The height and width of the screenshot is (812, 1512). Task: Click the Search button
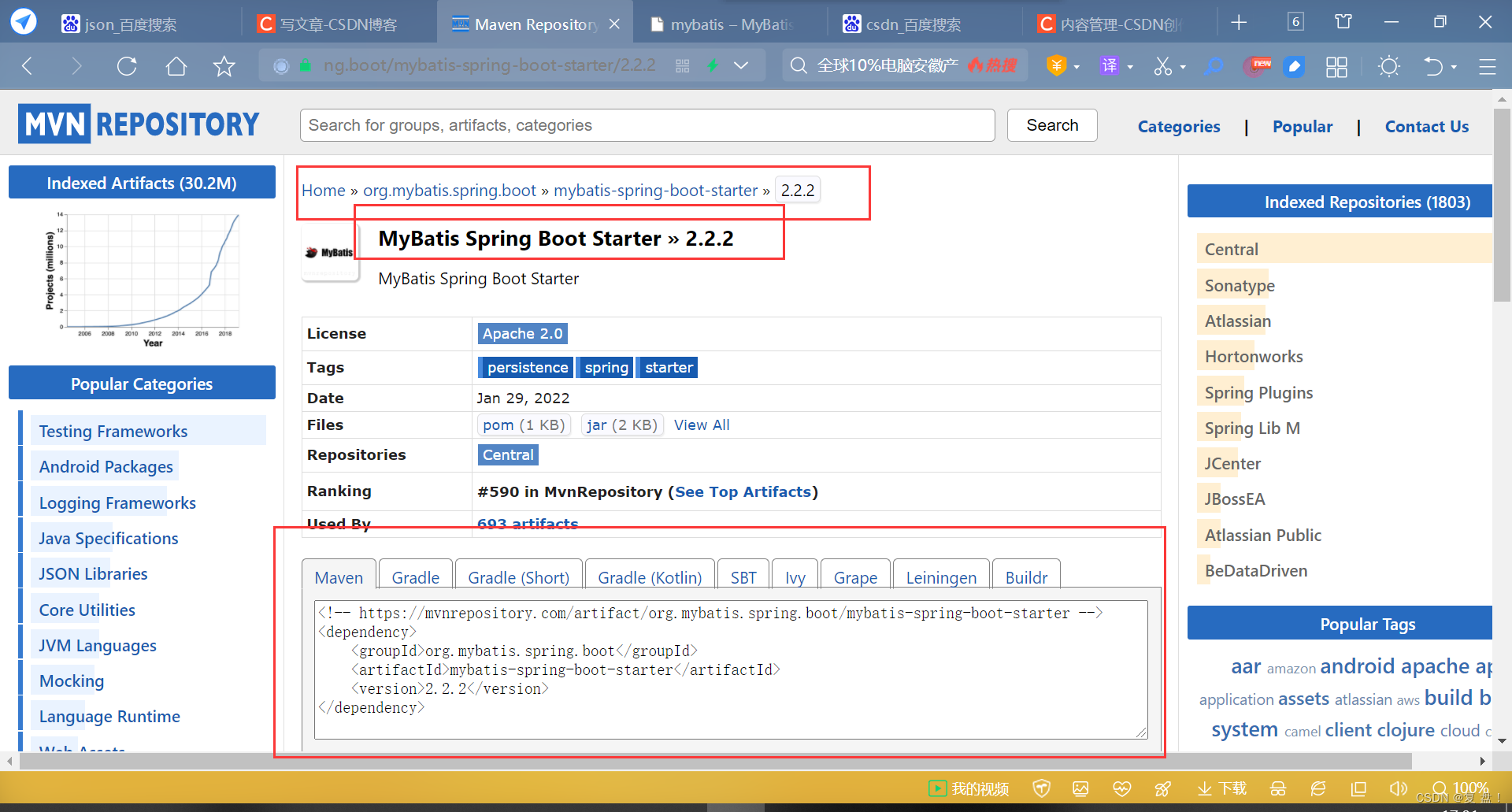pos(1052,125)
